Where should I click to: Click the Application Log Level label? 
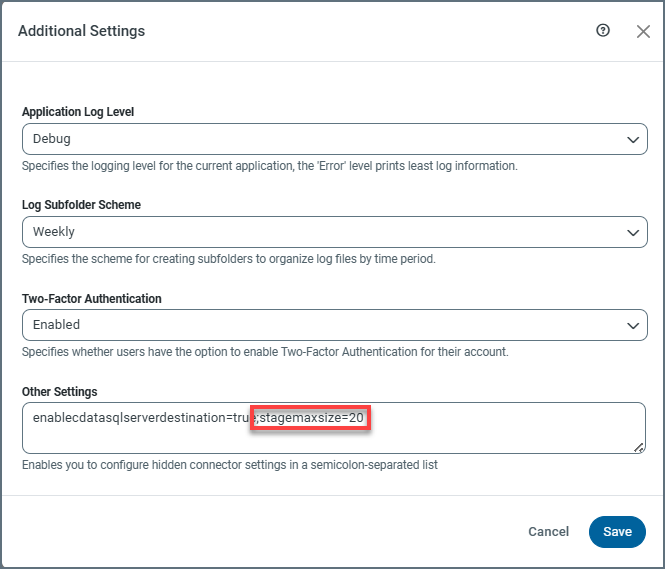[x=78, y=112]
